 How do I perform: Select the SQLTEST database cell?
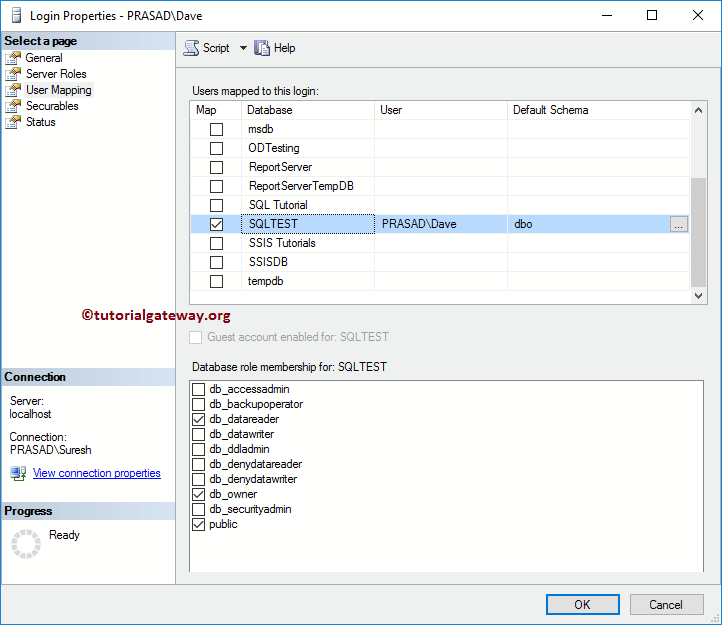pyautogui.click(x=308, y=224)
